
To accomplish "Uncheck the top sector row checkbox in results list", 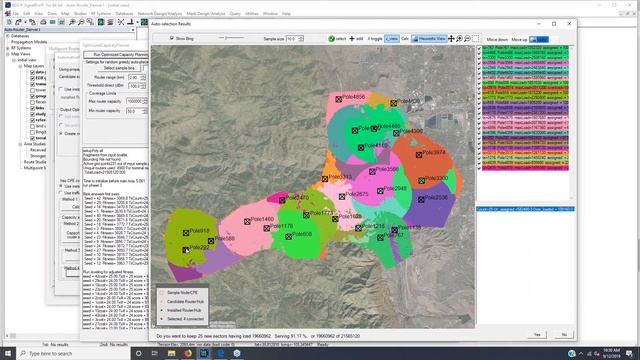I will (480, 48).
